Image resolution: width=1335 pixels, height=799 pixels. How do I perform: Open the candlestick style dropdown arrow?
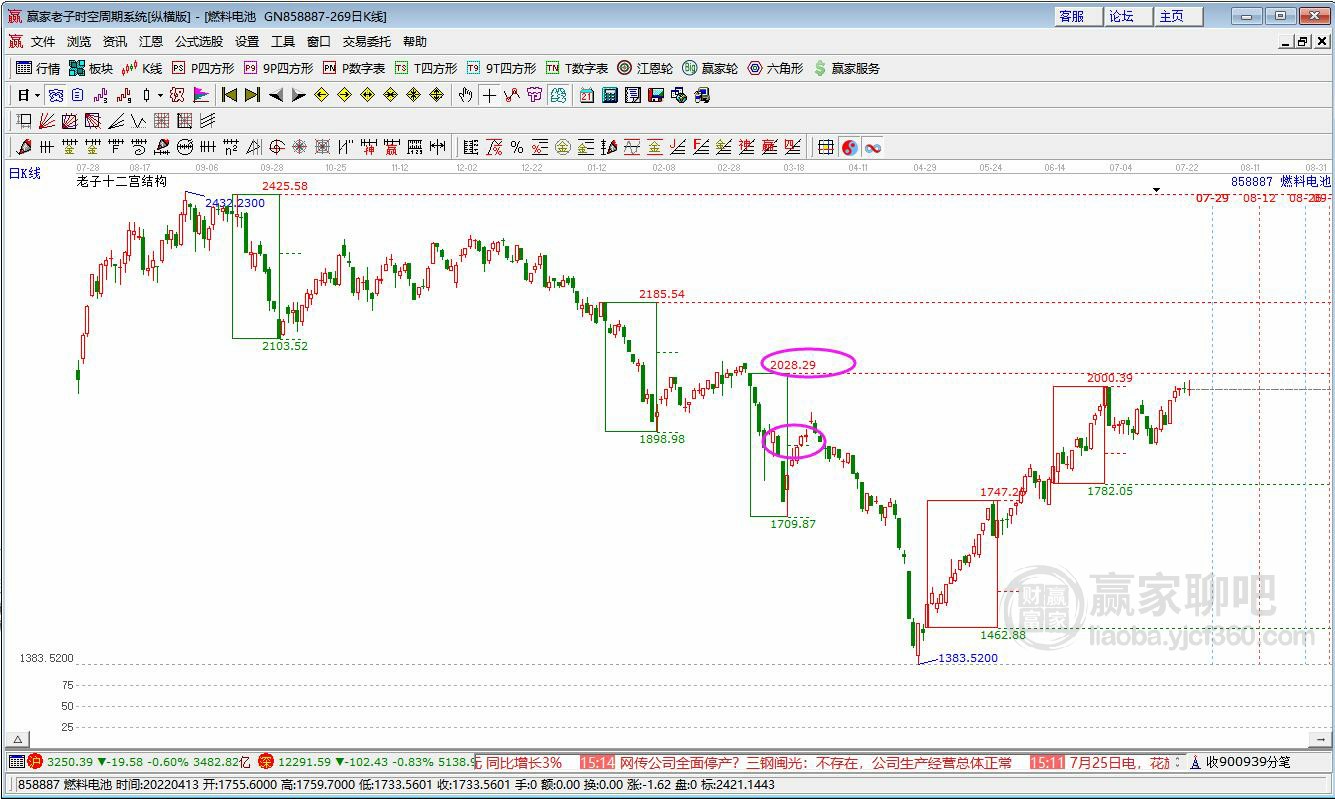[x=160, y=95]
